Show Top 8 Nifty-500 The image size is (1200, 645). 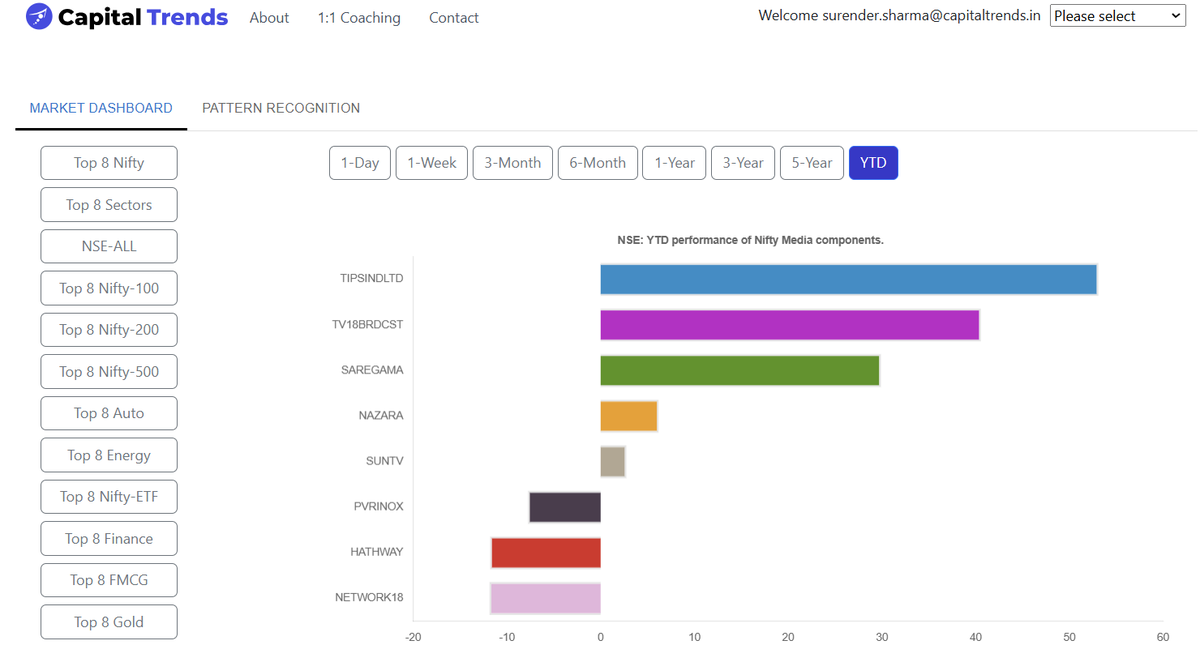pyautogui.click(x=109, y=372)
